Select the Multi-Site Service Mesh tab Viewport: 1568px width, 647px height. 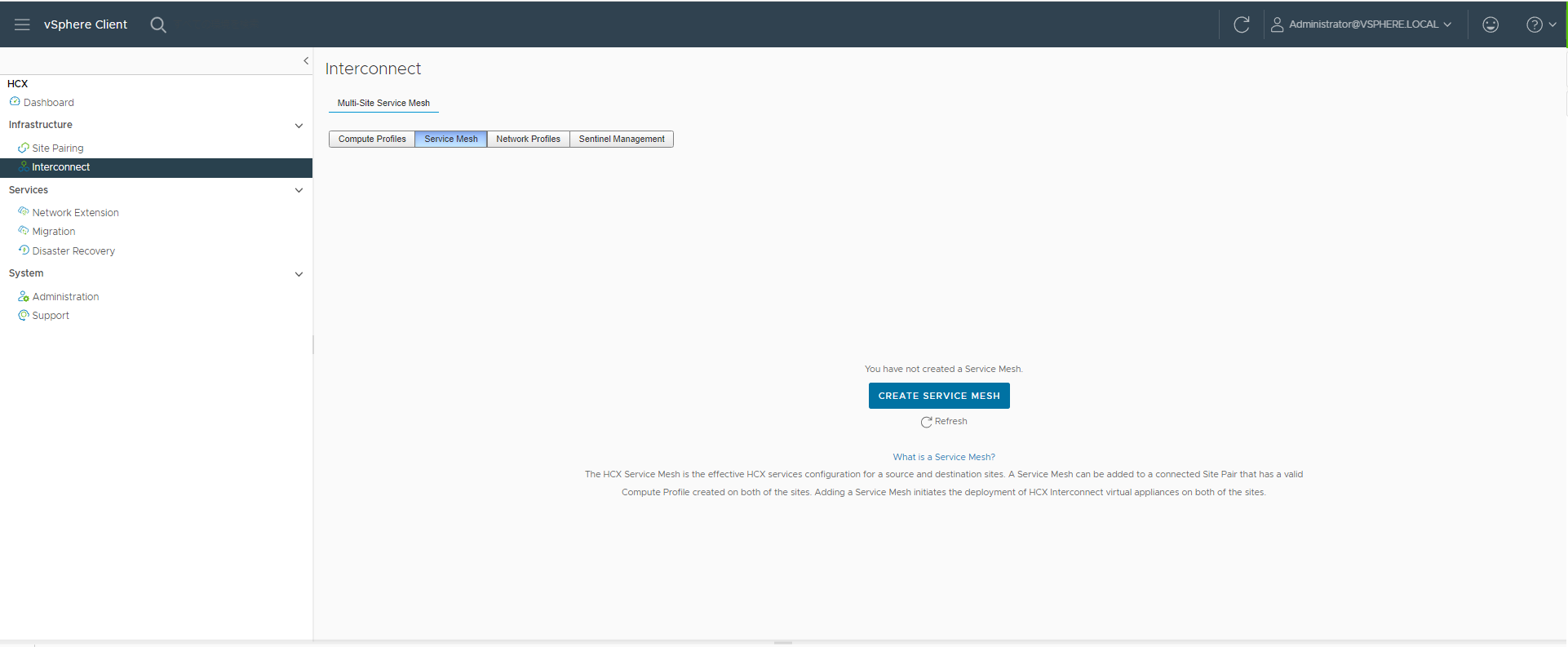[383, 103]
